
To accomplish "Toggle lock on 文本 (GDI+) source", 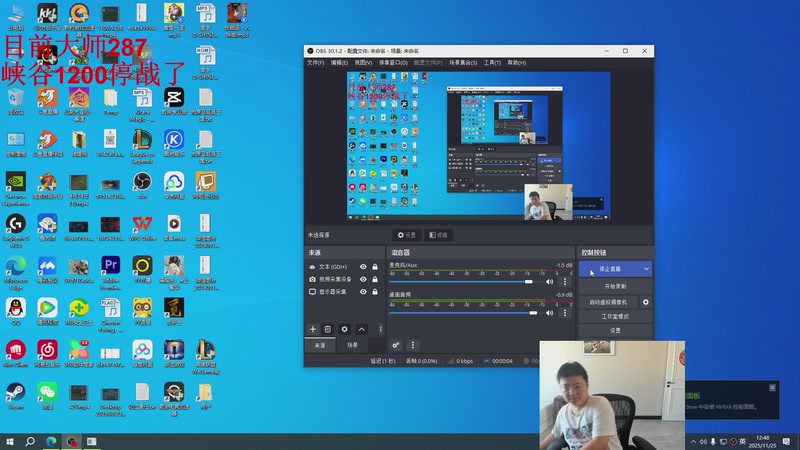I will [x=375, y=267].
